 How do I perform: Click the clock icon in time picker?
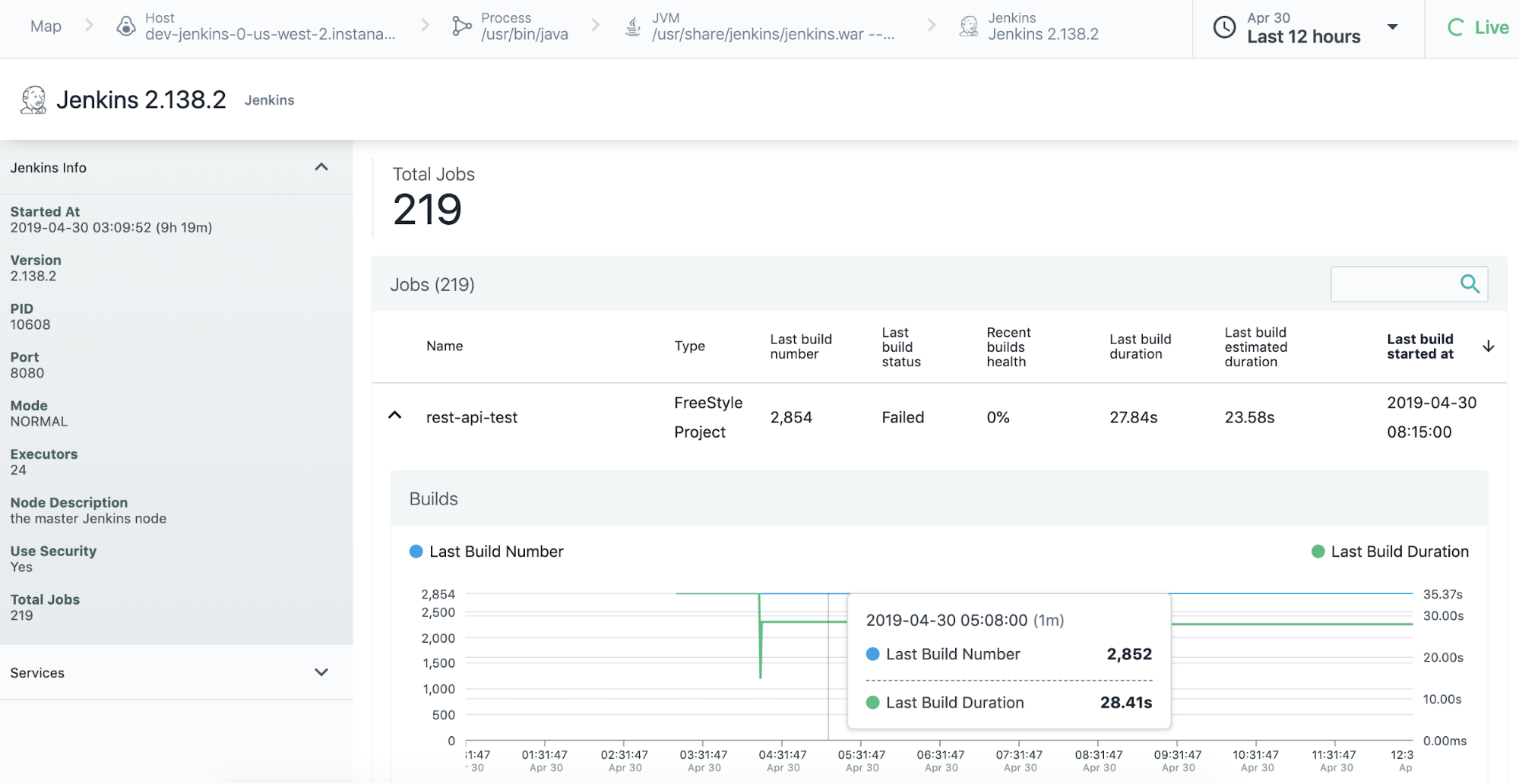click(x=1224, y=27)
